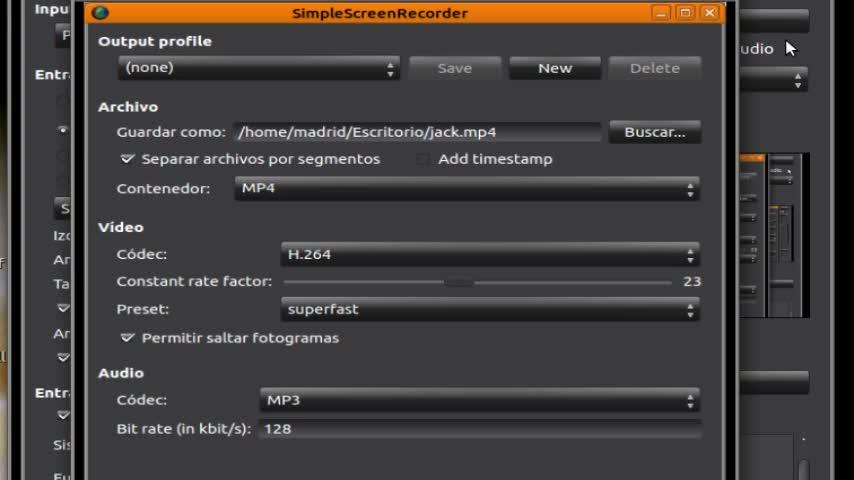This screenshot has height=480, width=854.
Task: Open the audio Códec dropdown showing MP3
Action: click(x=480, y=400)
